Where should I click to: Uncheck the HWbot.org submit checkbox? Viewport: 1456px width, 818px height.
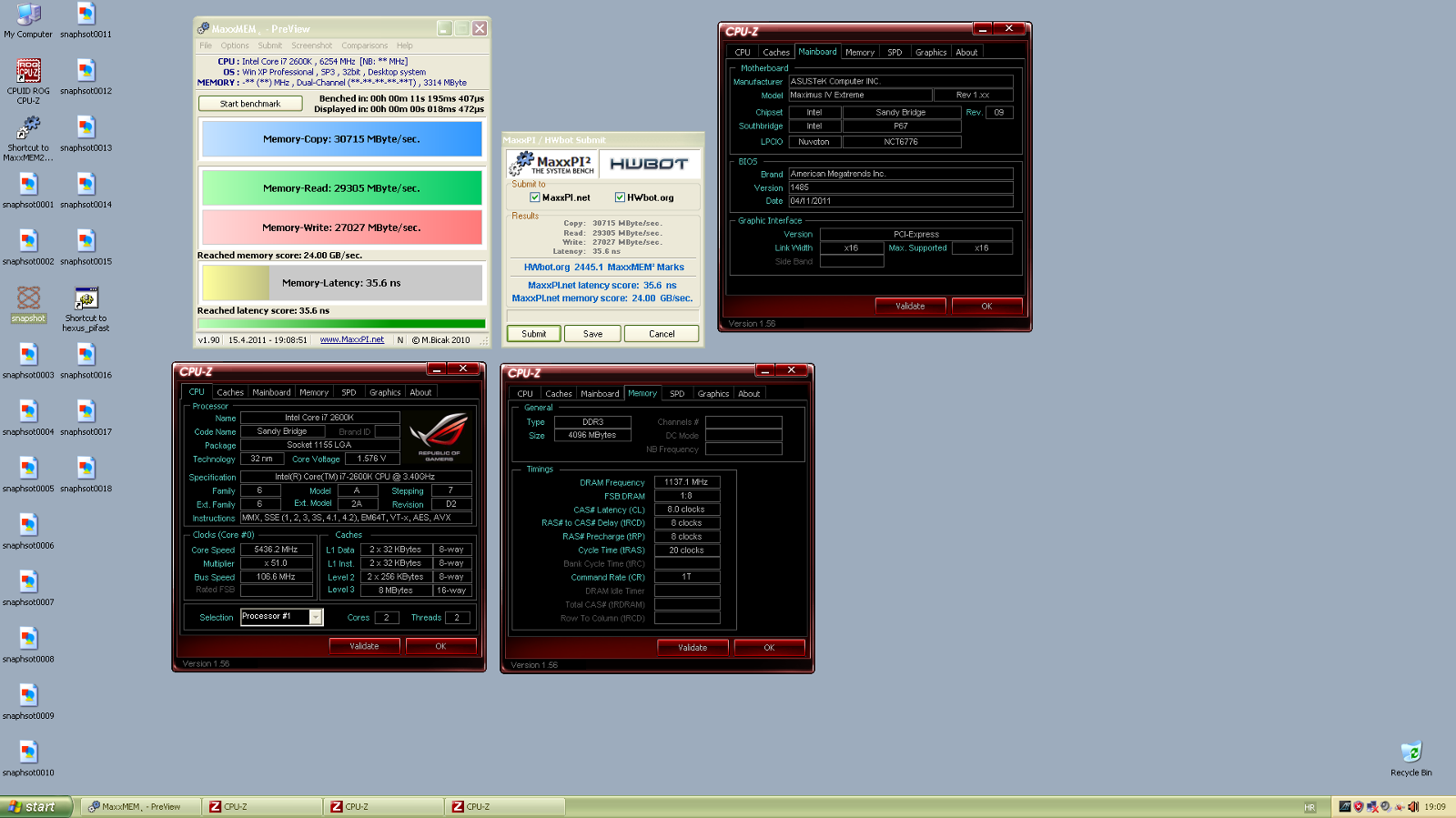620,197
